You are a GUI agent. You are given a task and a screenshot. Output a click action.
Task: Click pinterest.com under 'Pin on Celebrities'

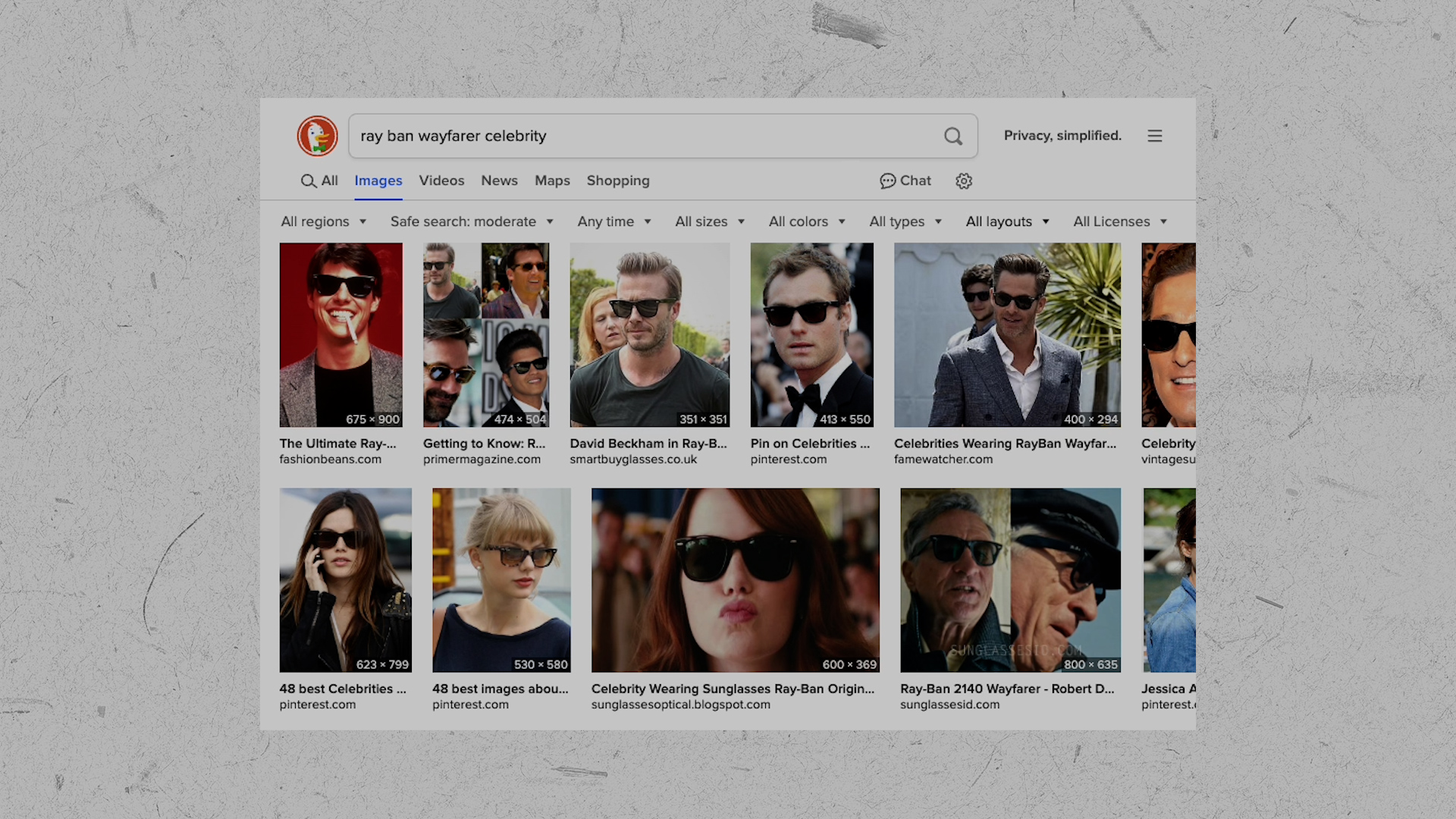(789, 460)
